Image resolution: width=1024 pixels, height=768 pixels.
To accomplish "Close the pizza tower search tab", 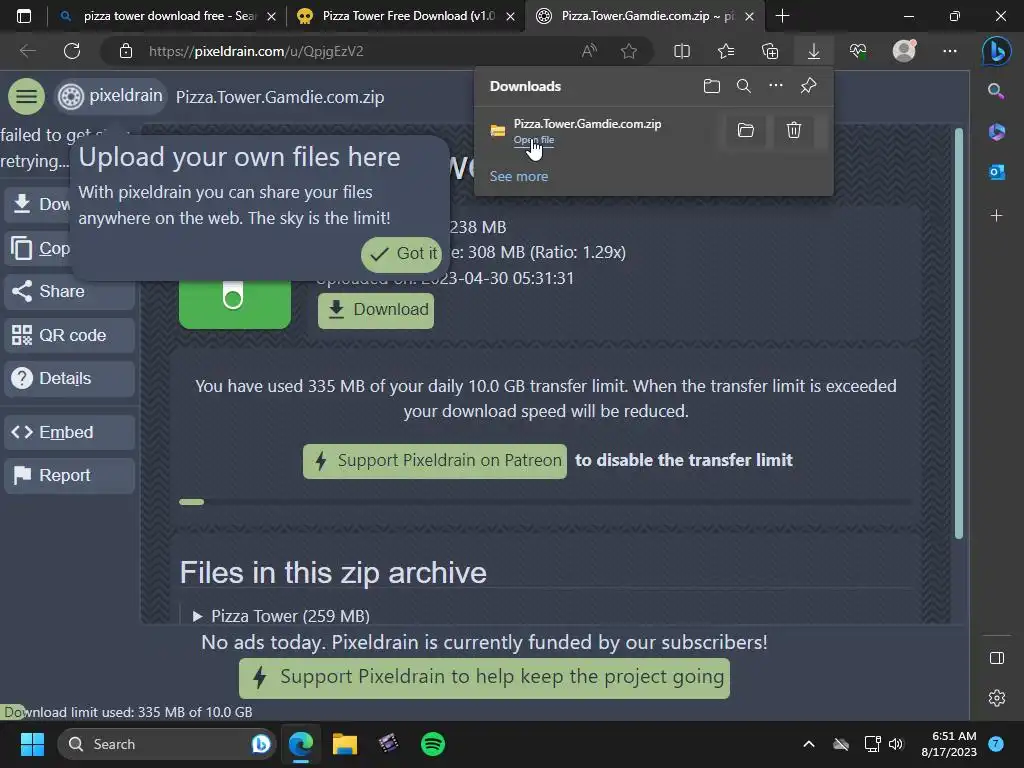I will click(272, 16).
